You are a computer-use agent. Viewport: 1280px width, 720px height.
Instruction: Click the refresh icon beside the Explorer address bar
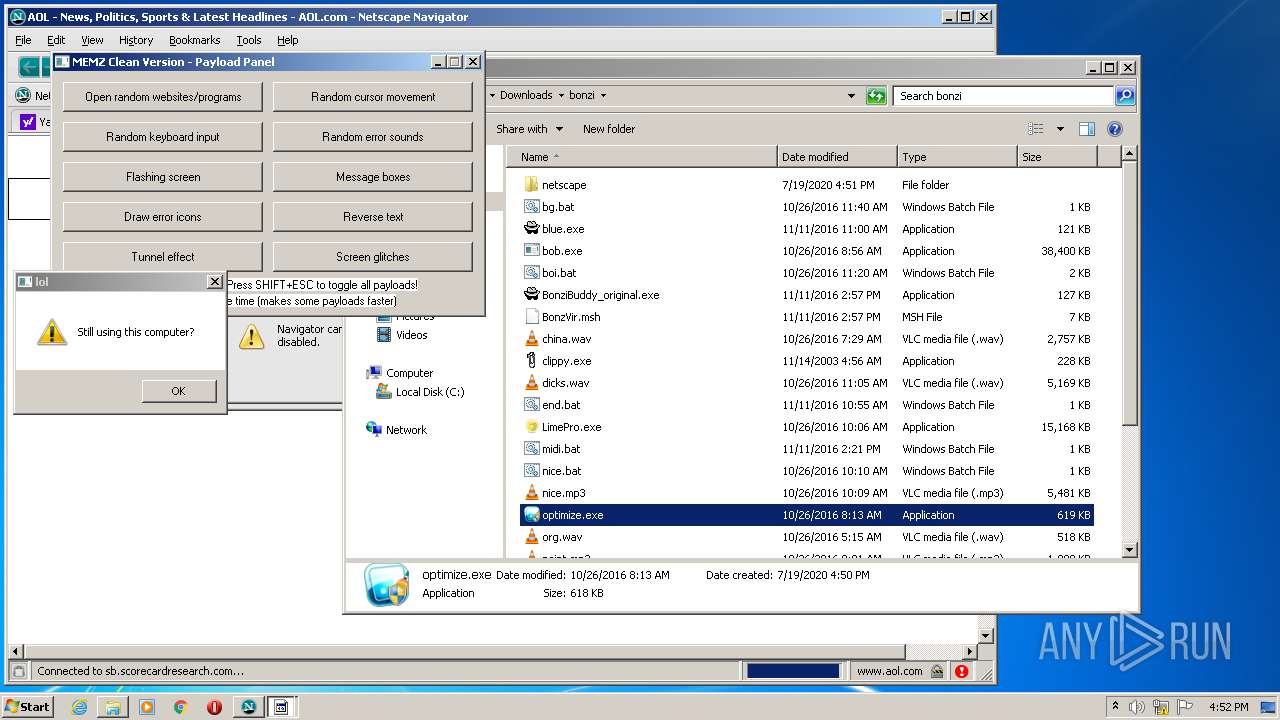(x=876, y=96)
